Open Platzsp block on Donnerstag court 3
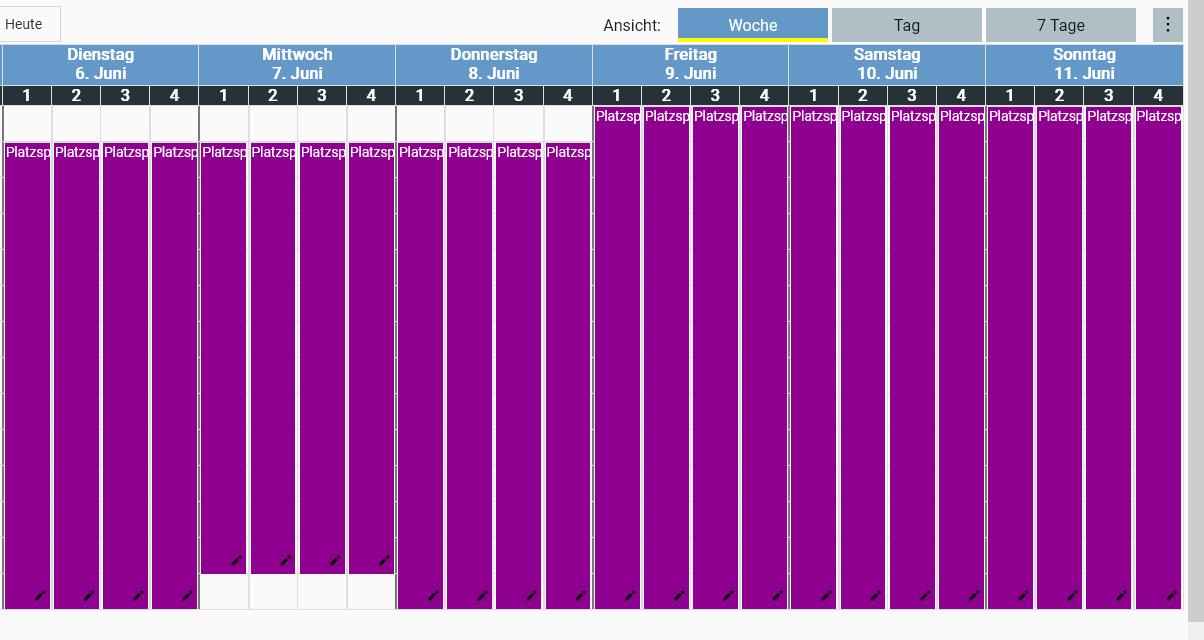Screen dimensions: 1204x640 click(x=519, y=375)
